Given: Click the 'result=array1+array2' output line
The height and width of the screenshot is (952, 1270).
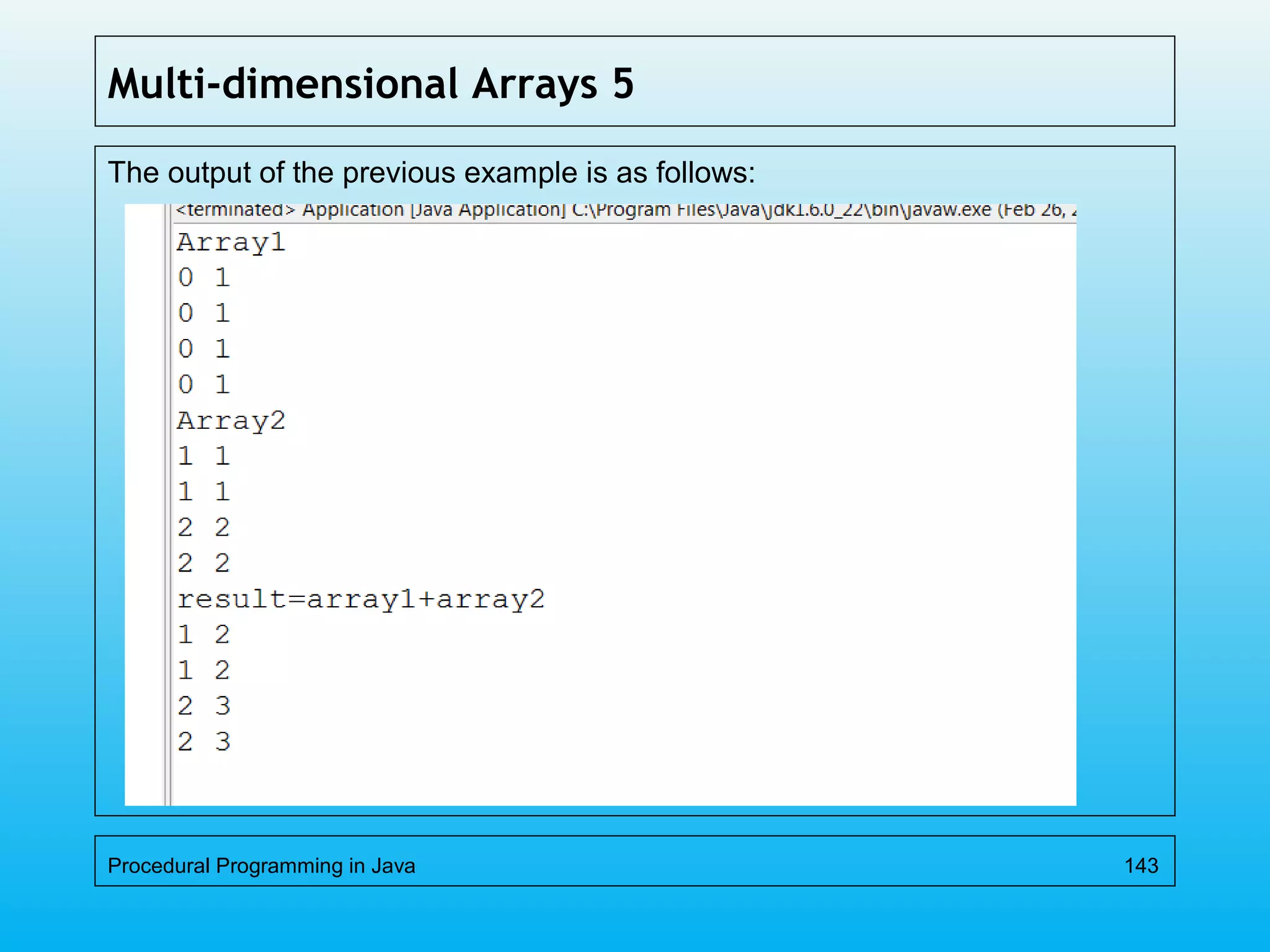Looking at the screenshot, I should pyautogui.click(x=361, y=600).
